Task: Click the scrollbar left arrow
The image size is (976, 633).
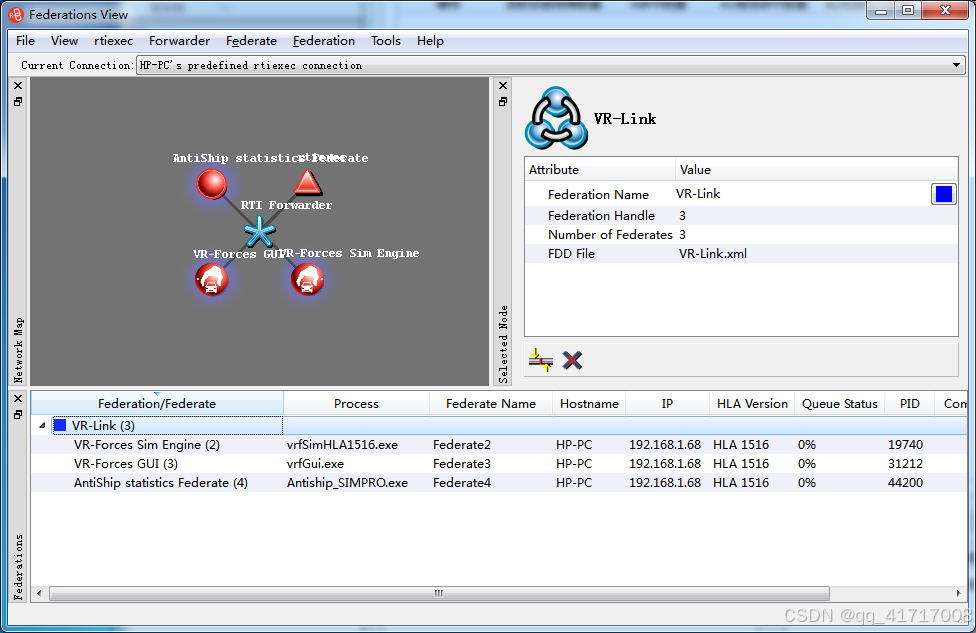Action: point(39,593)
